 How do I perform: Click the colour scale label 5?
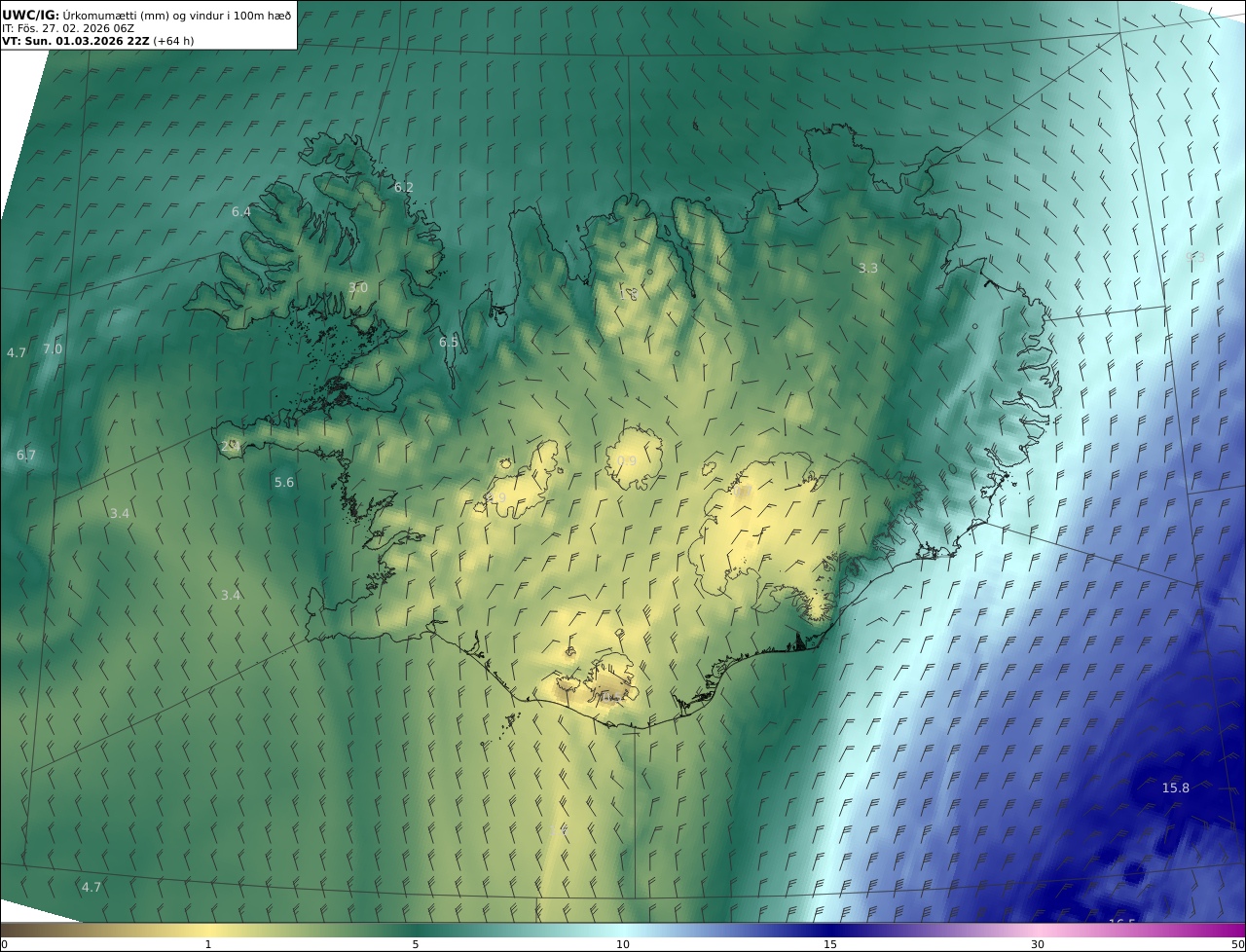(416, 944)
